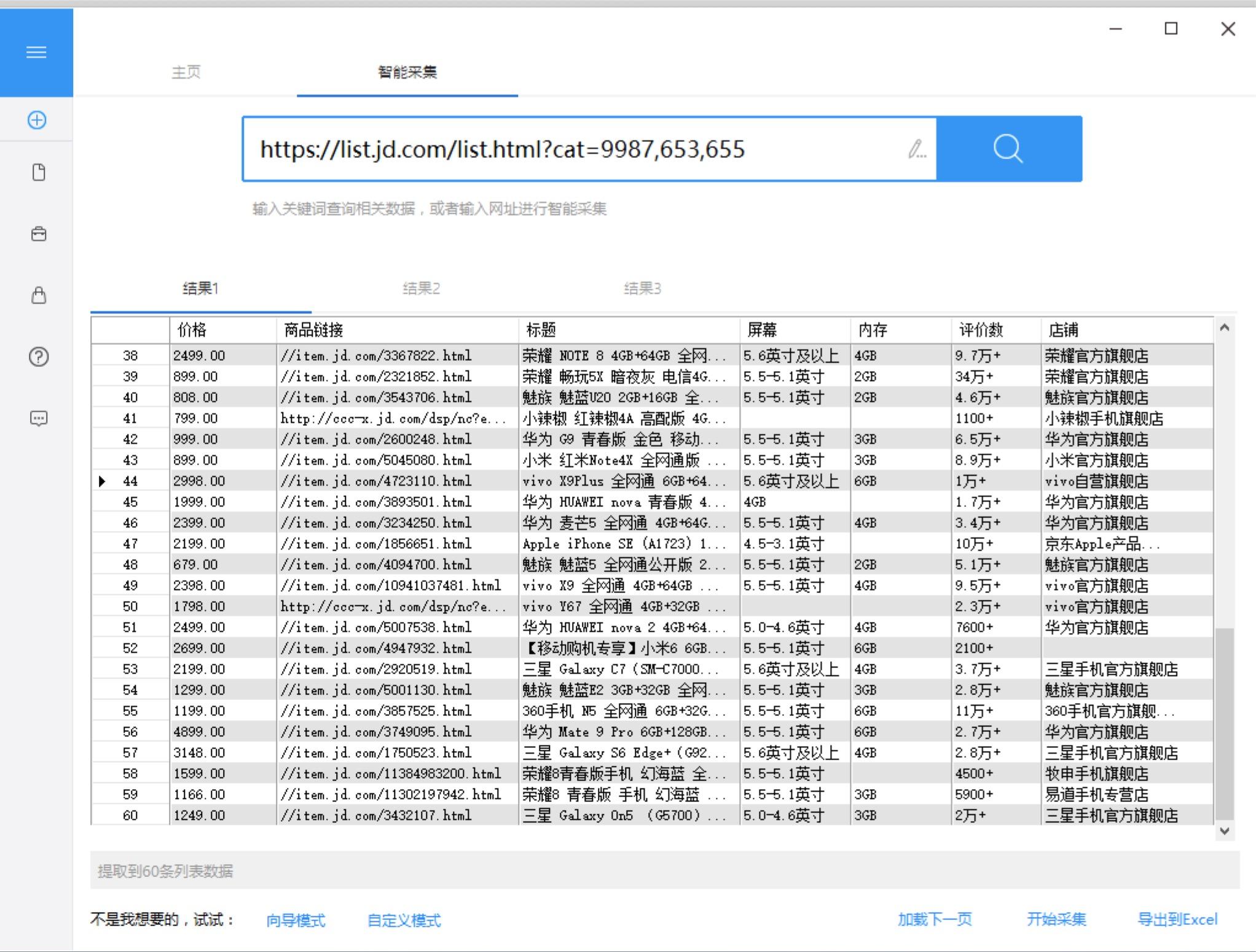
Task: Open the hamburger menu in sidebar
Action: coord(36,52)
